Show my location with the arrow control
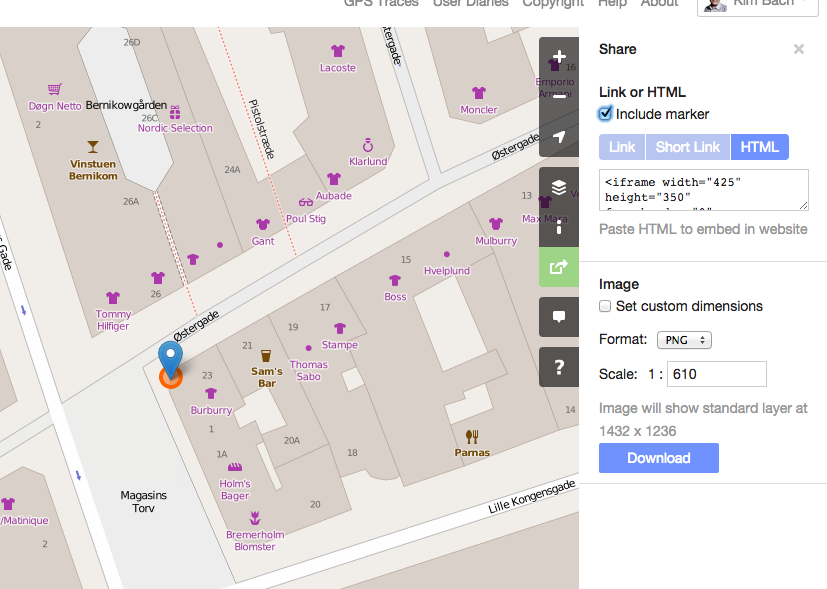Screen dimensions: 827x589 [559, 137]
